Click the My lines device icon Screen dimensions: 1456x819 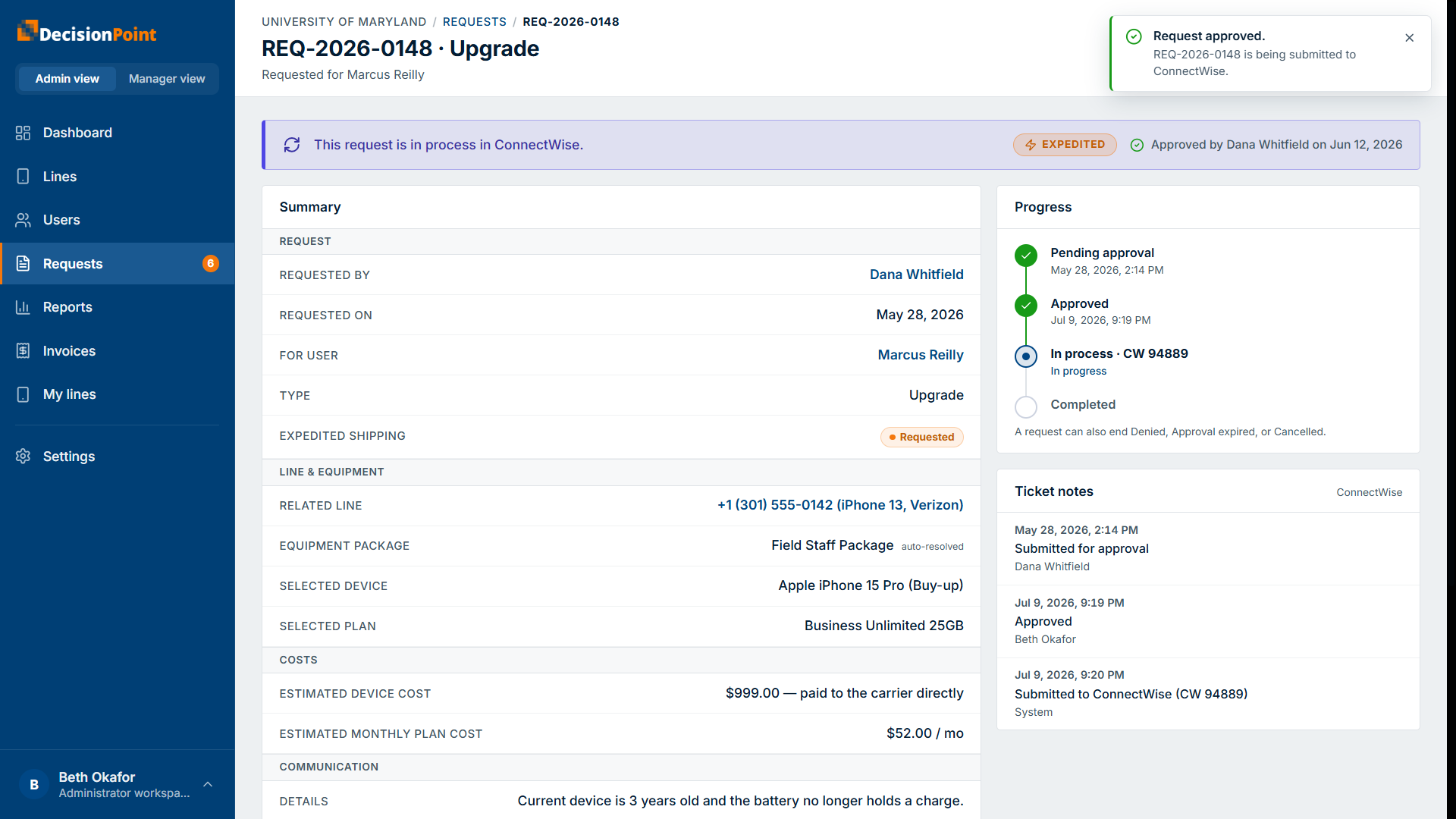(23, 394)
